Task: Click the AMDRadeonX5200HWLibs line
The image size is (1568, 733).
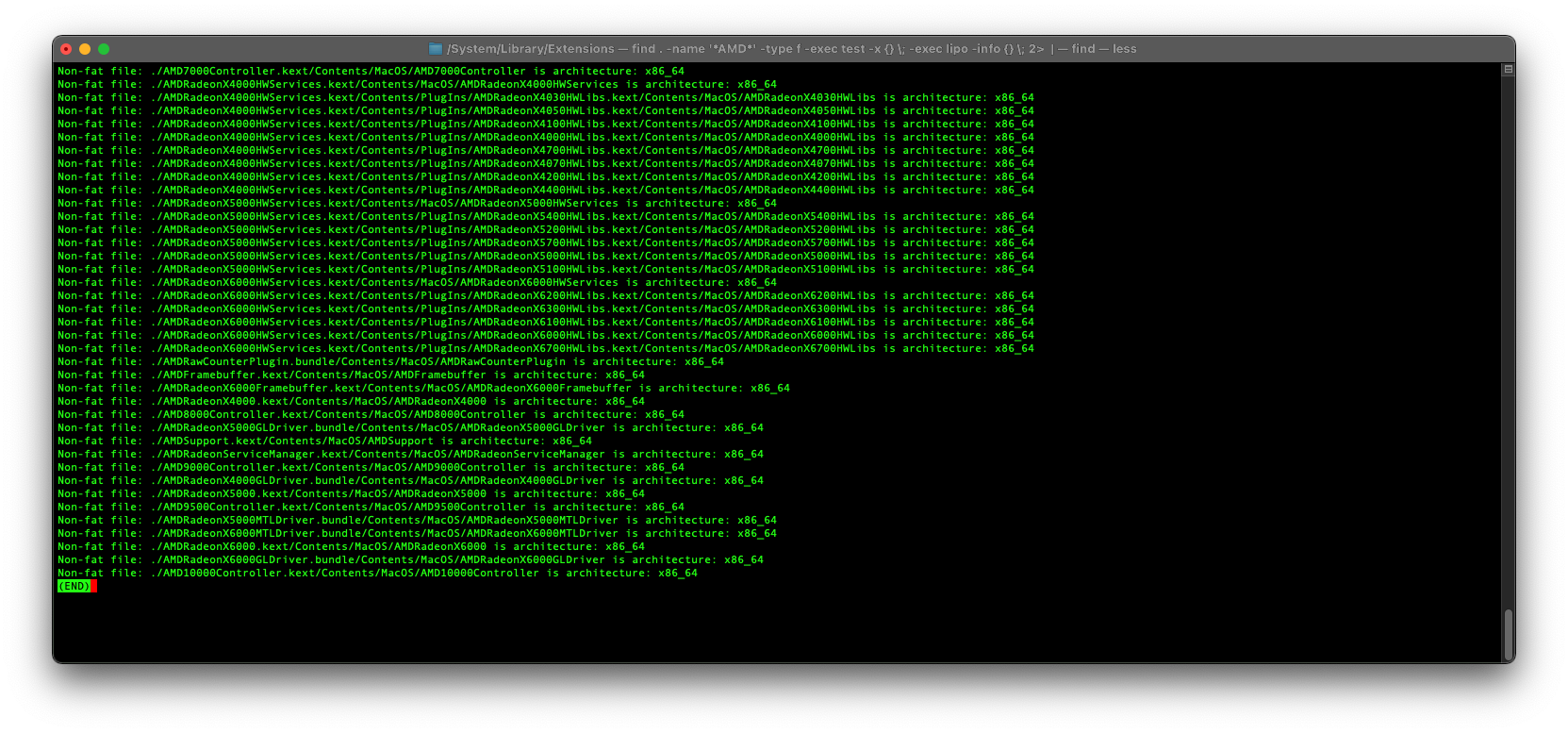Action: (546, 229)
